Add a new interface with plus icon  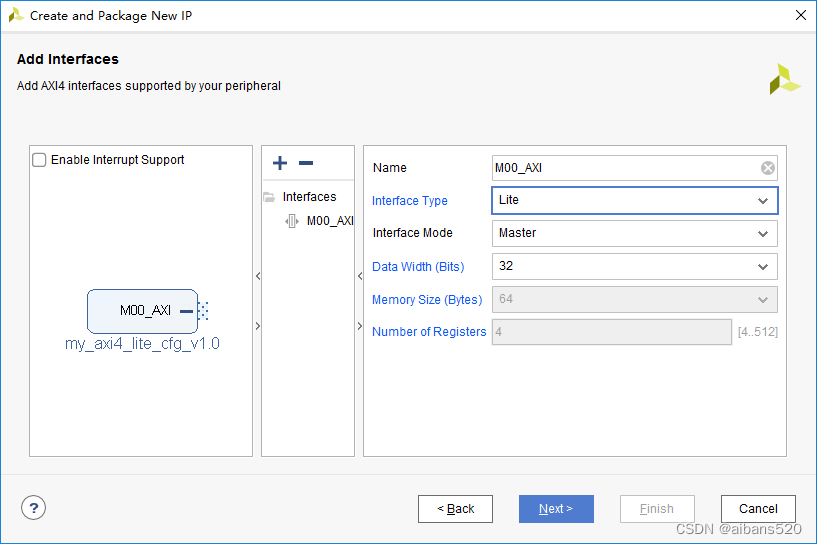[x=280, y=163]
